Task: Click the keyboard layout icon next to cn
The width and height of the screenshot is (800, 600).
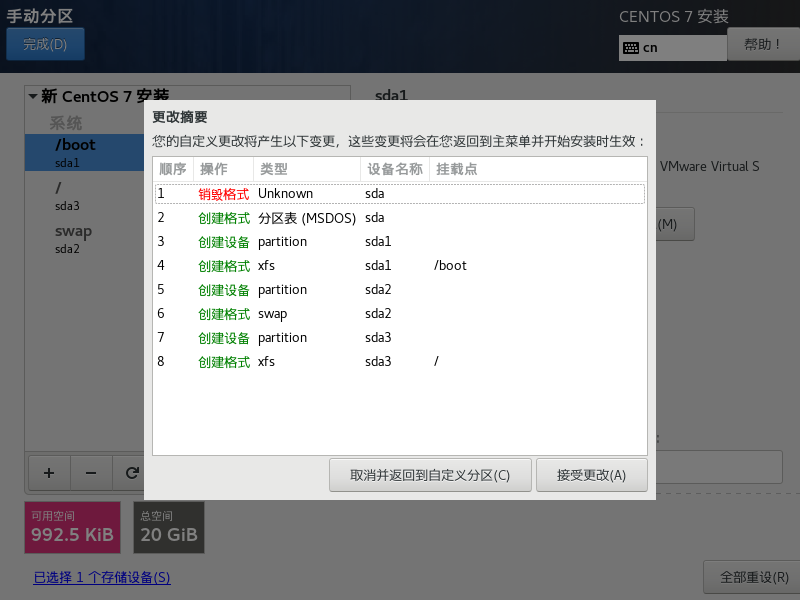Action: coord(631,48)
